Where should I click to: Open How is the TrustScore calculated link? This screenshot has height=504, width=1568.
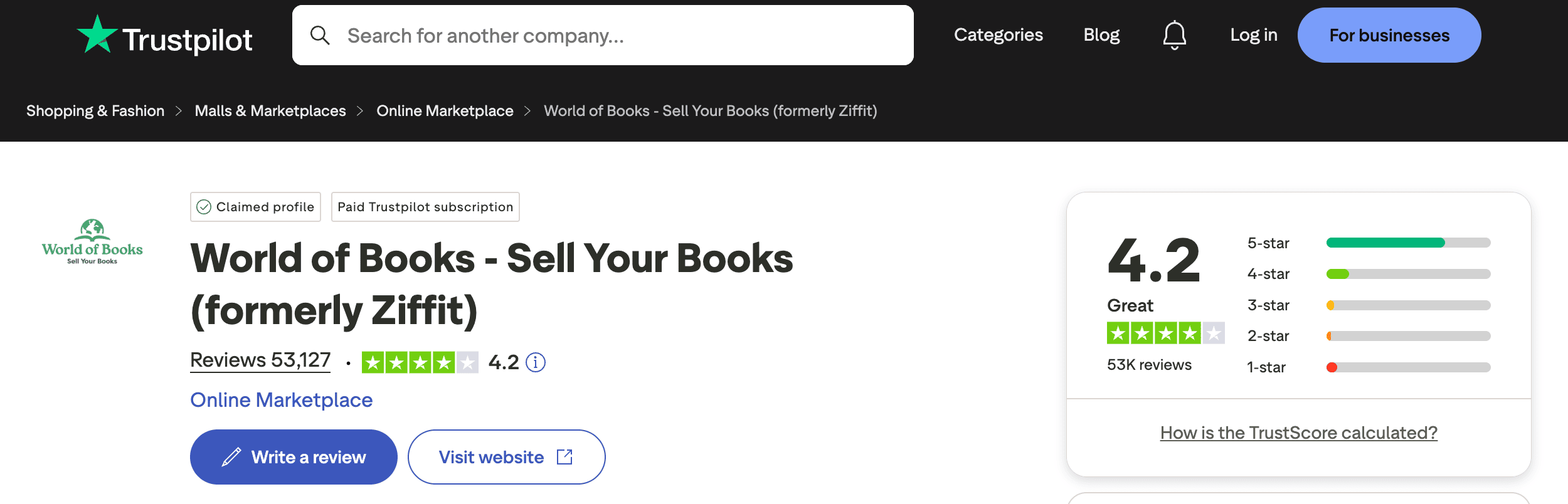tap(1299, 433)
